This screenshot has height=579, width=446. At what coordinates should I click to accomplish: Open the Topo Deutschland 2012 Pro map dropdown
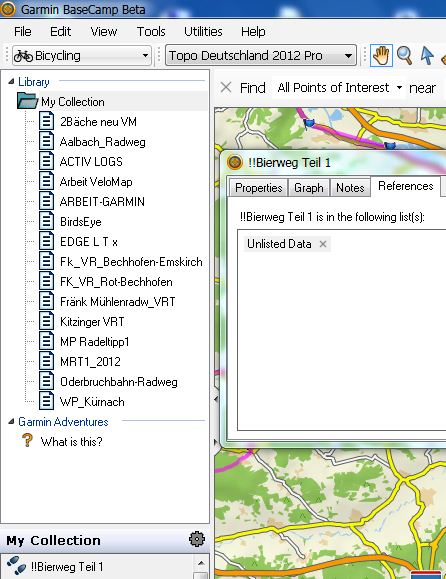261,56
